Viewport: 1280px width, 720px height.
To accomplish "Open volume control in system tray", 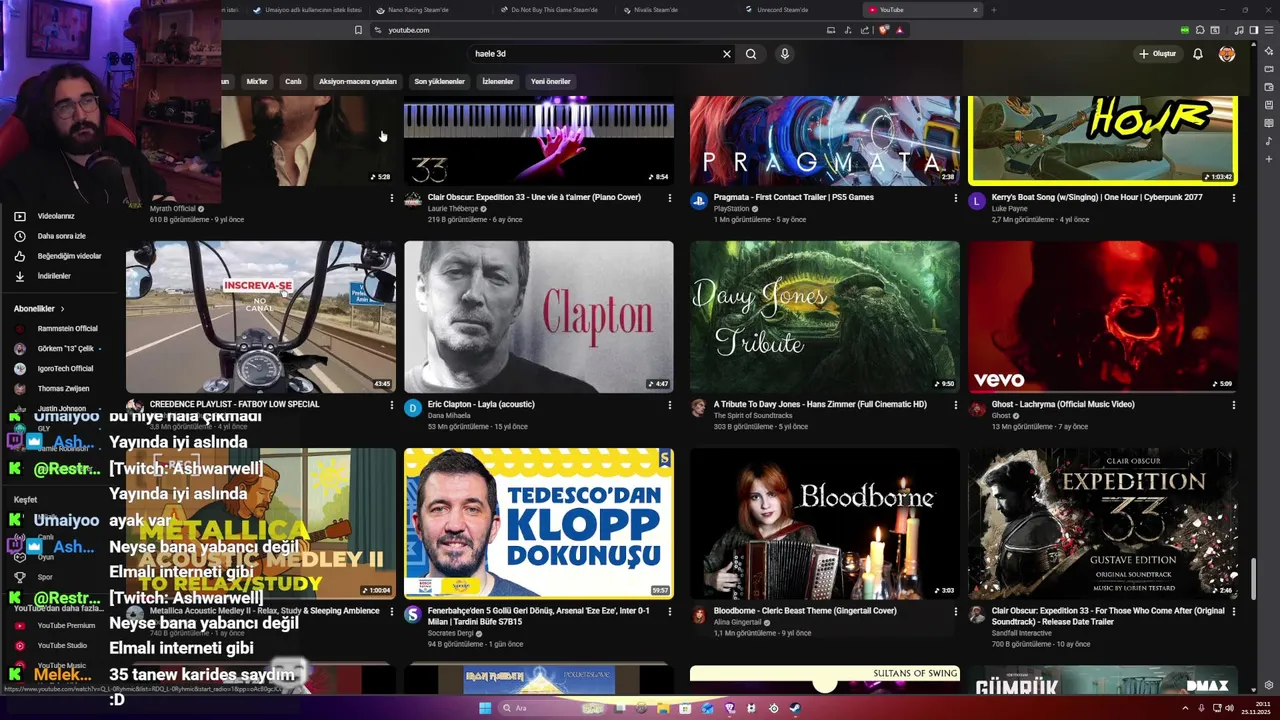I will tap(1230, 708).
